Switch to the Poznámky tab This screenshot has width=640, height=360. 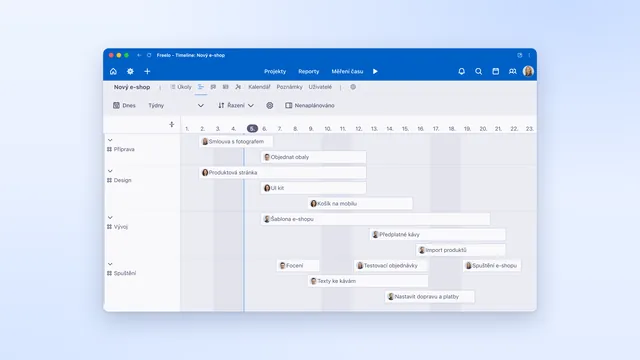pos(289,87)
